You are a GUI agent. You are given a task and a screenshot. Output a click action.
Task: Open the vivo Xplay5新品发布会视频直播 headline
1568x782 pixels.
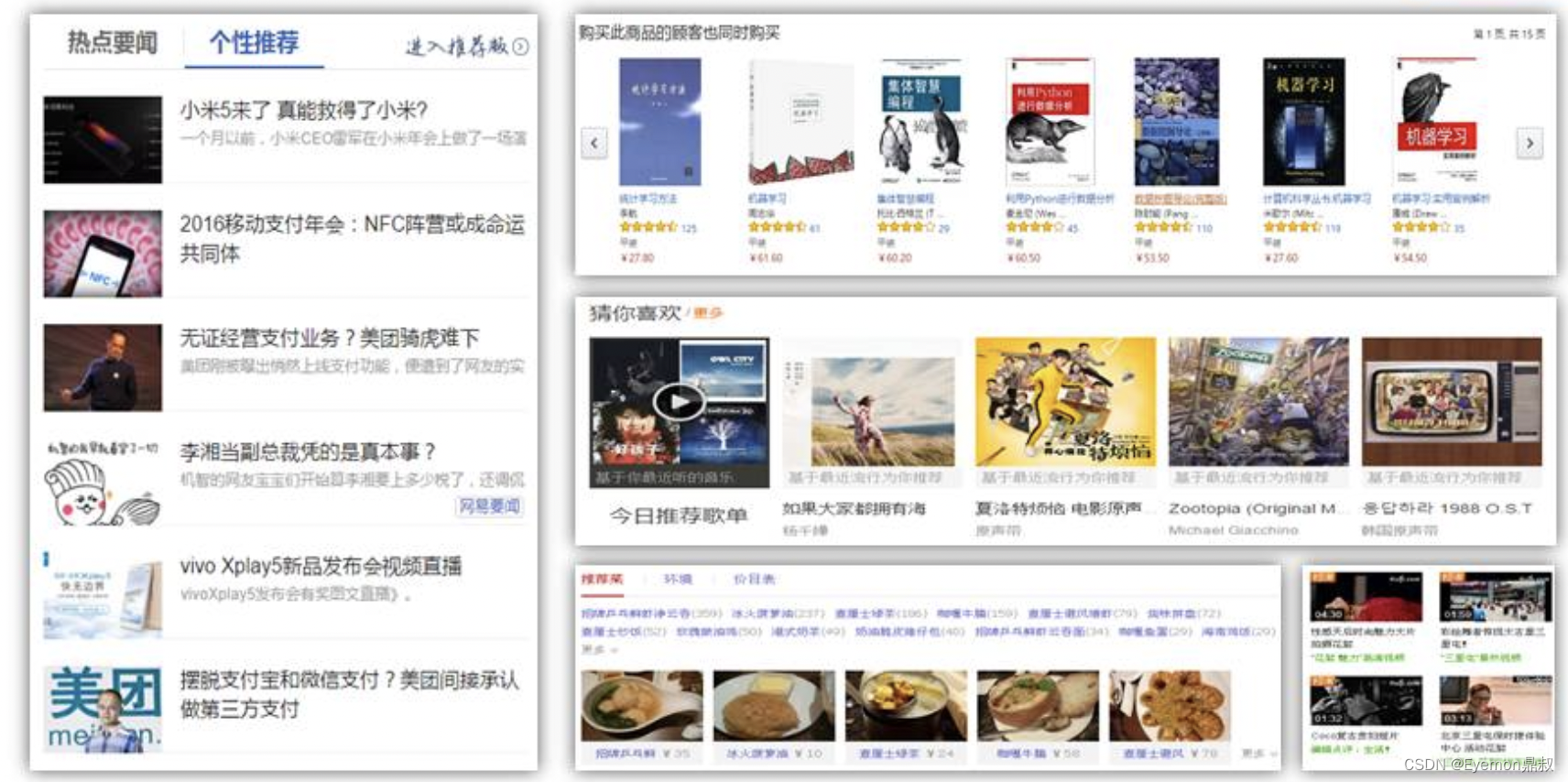tap(321, 566)
